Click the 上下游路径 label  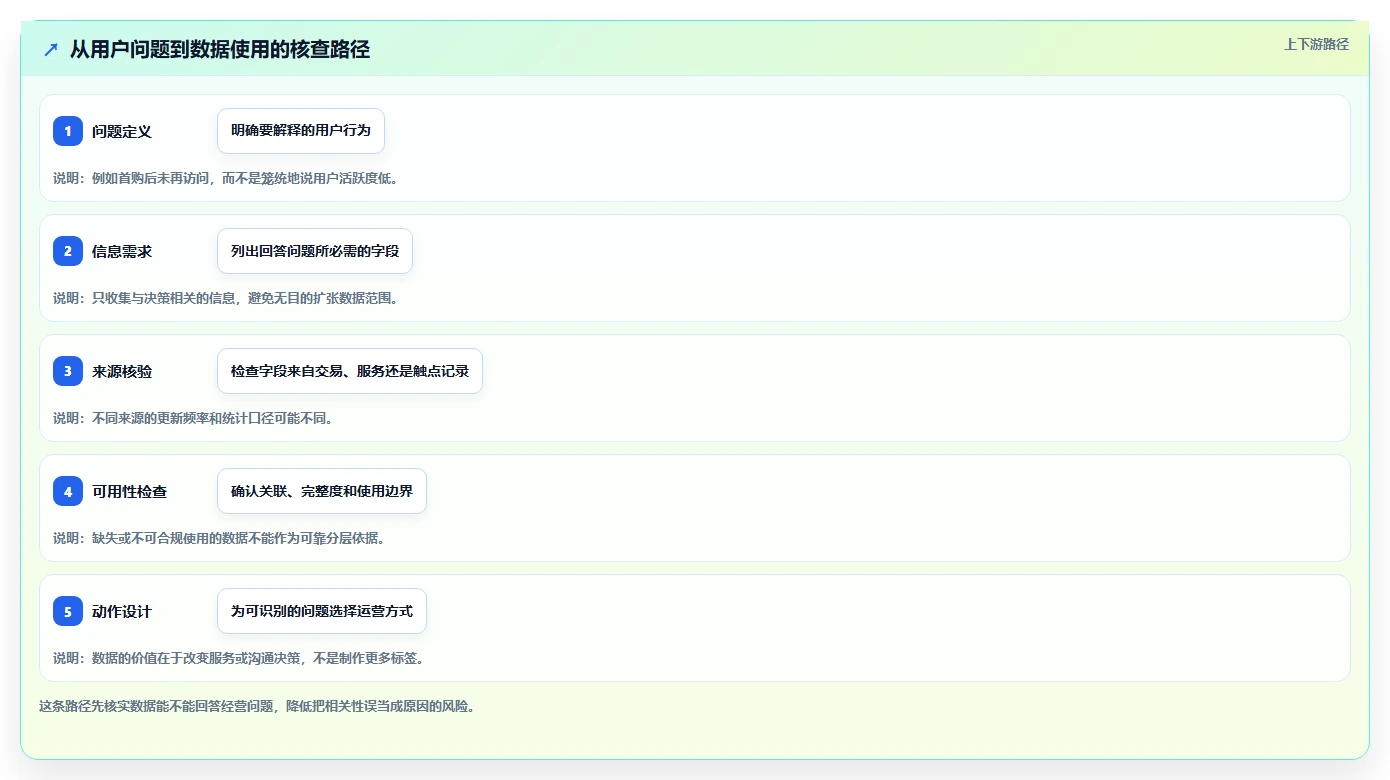click(x=1316, y=44)
